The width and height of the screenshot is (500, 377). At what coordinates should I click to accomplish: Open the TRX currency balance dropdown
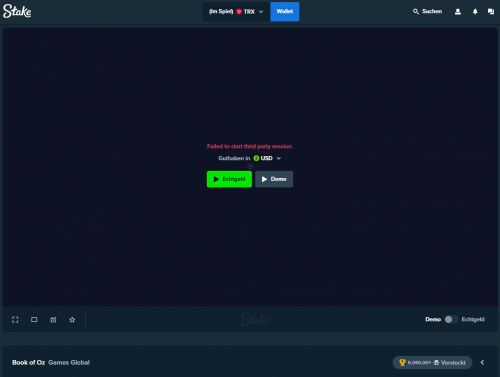(x=236, y=12)
